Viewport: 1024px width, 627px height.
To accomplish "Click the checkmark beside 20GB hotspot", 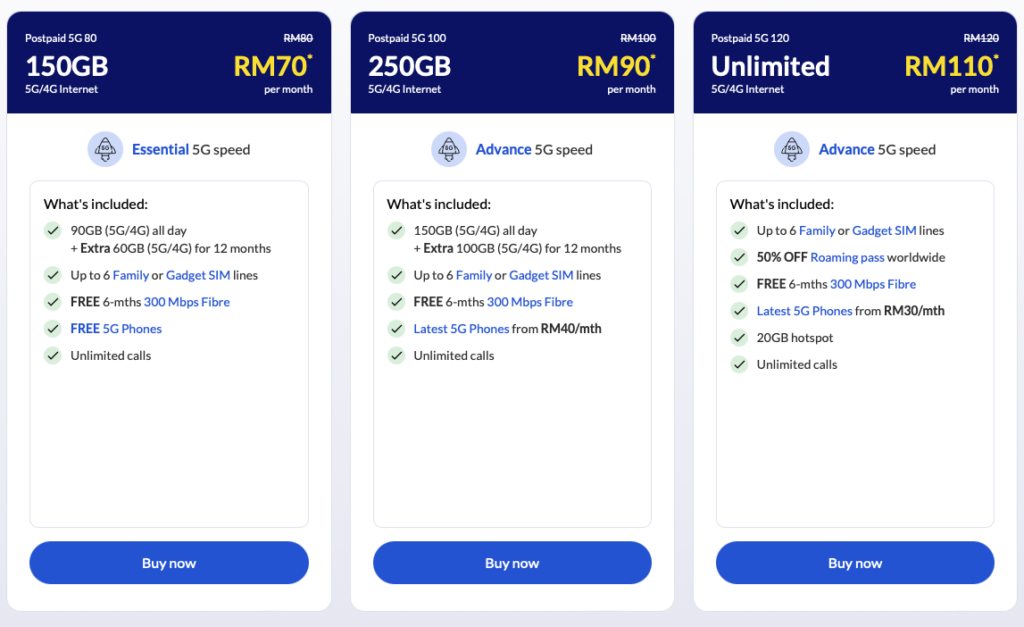I will [738, 338].
